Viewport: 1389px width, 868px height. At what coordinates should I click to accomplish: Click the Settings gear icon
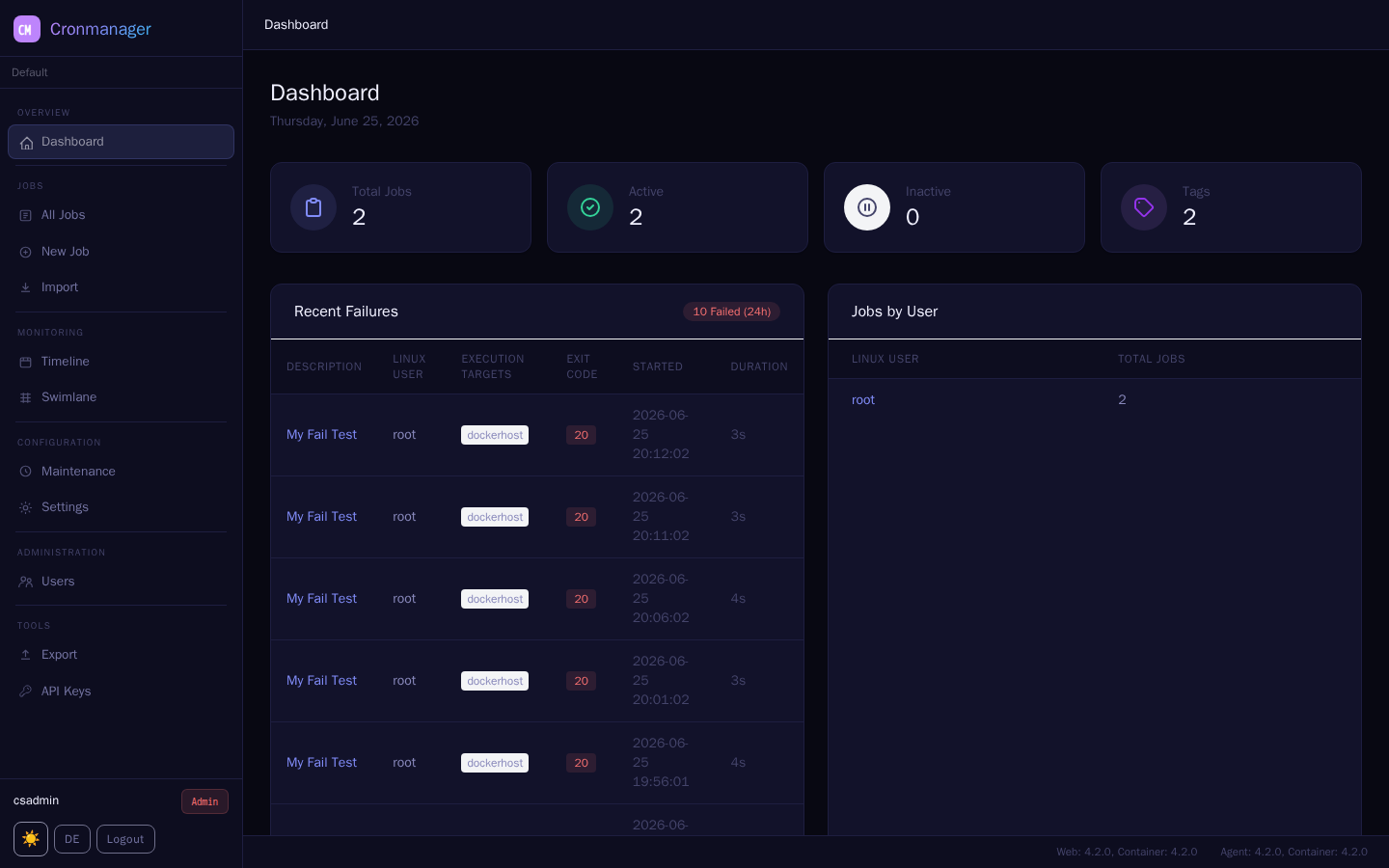tap(26, 507)
